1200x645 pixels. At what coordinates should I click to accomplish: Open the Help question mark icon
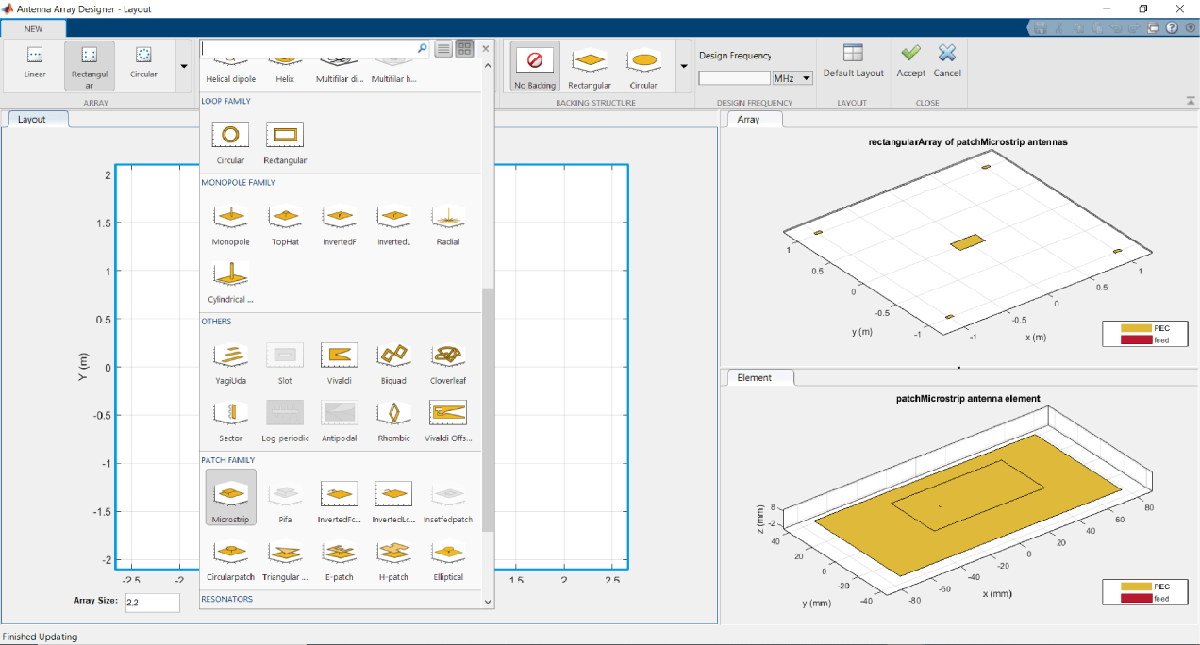pos(1171,28)
